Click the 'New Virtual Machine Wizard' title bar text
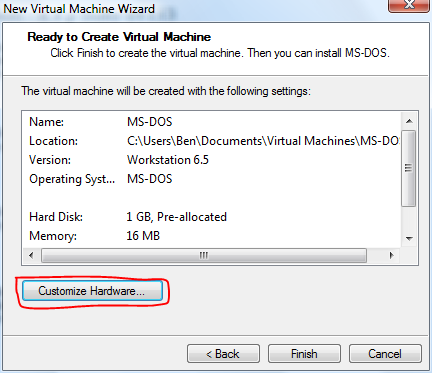432x373 pixels. (x=79, y=9)
